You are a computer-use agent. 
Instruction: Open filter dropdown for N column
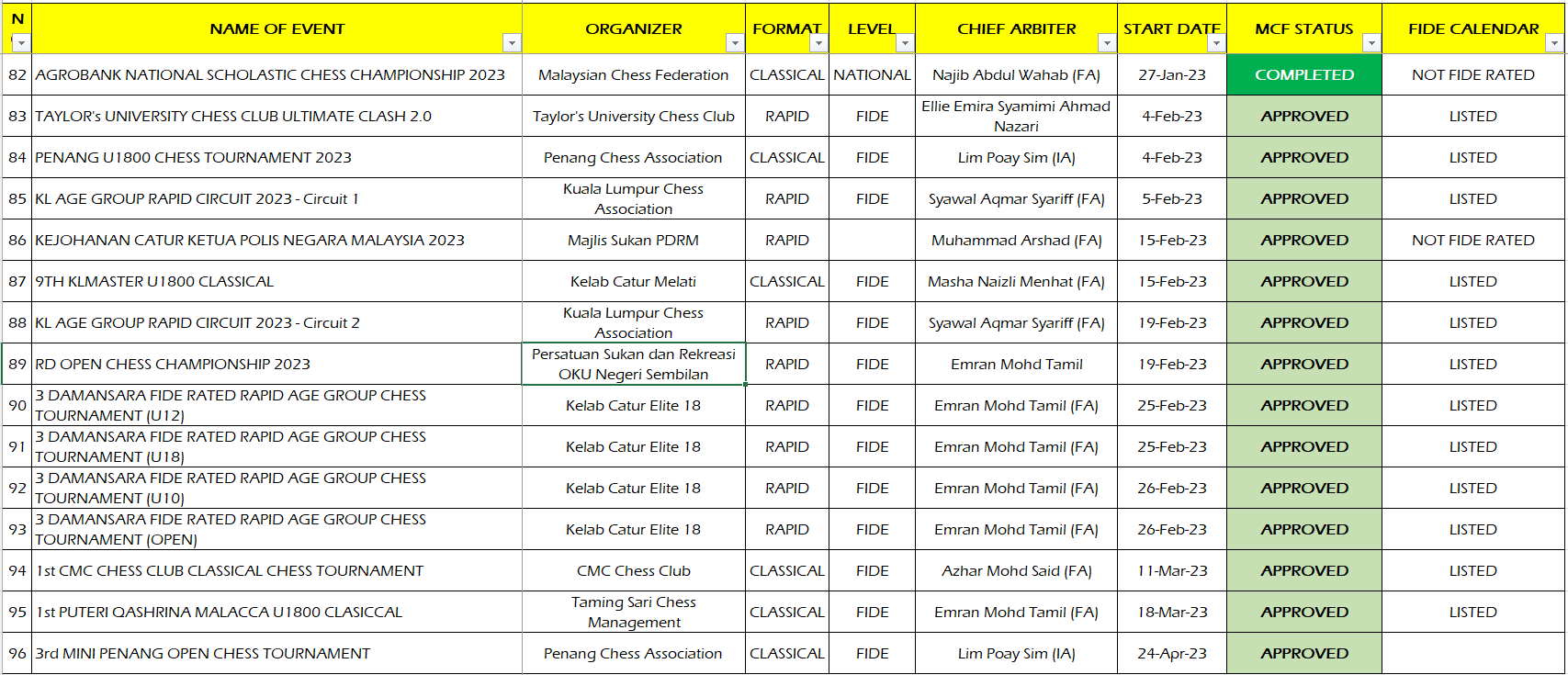(x=21, y=43)
